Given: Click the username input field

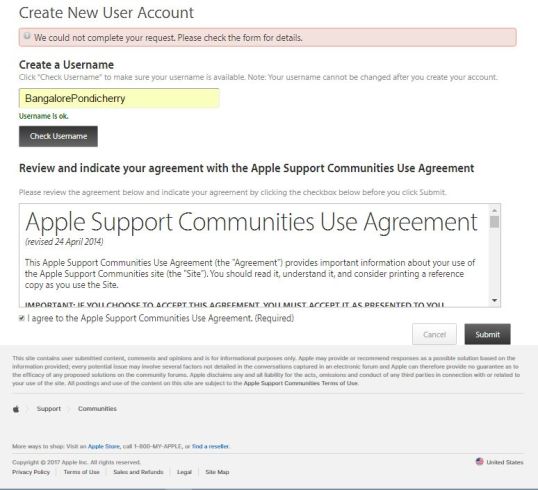Looking at the screenshot, I should point(119,98).
